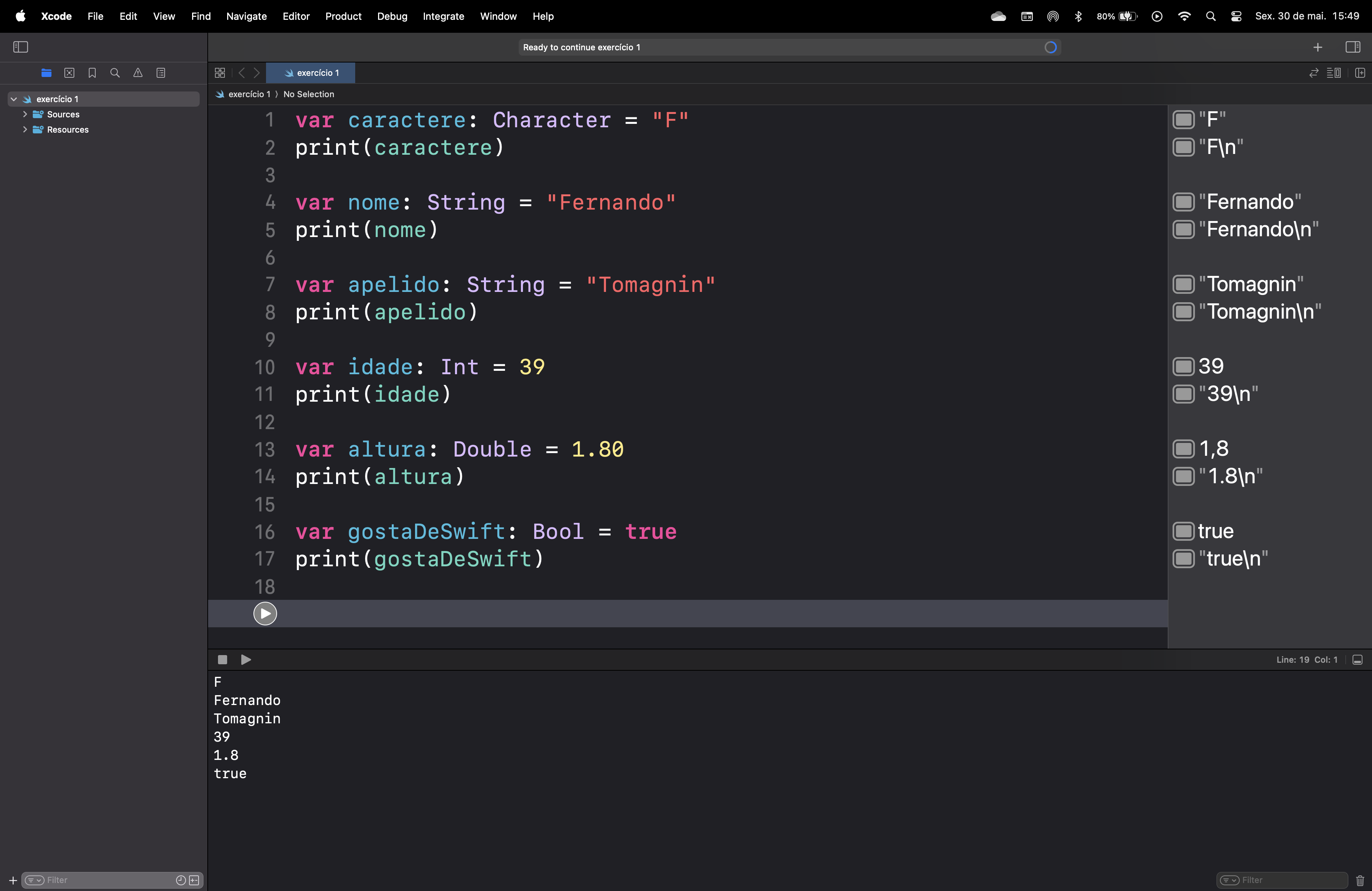Open the Debug menu
1372x891 pixels.
392,16
